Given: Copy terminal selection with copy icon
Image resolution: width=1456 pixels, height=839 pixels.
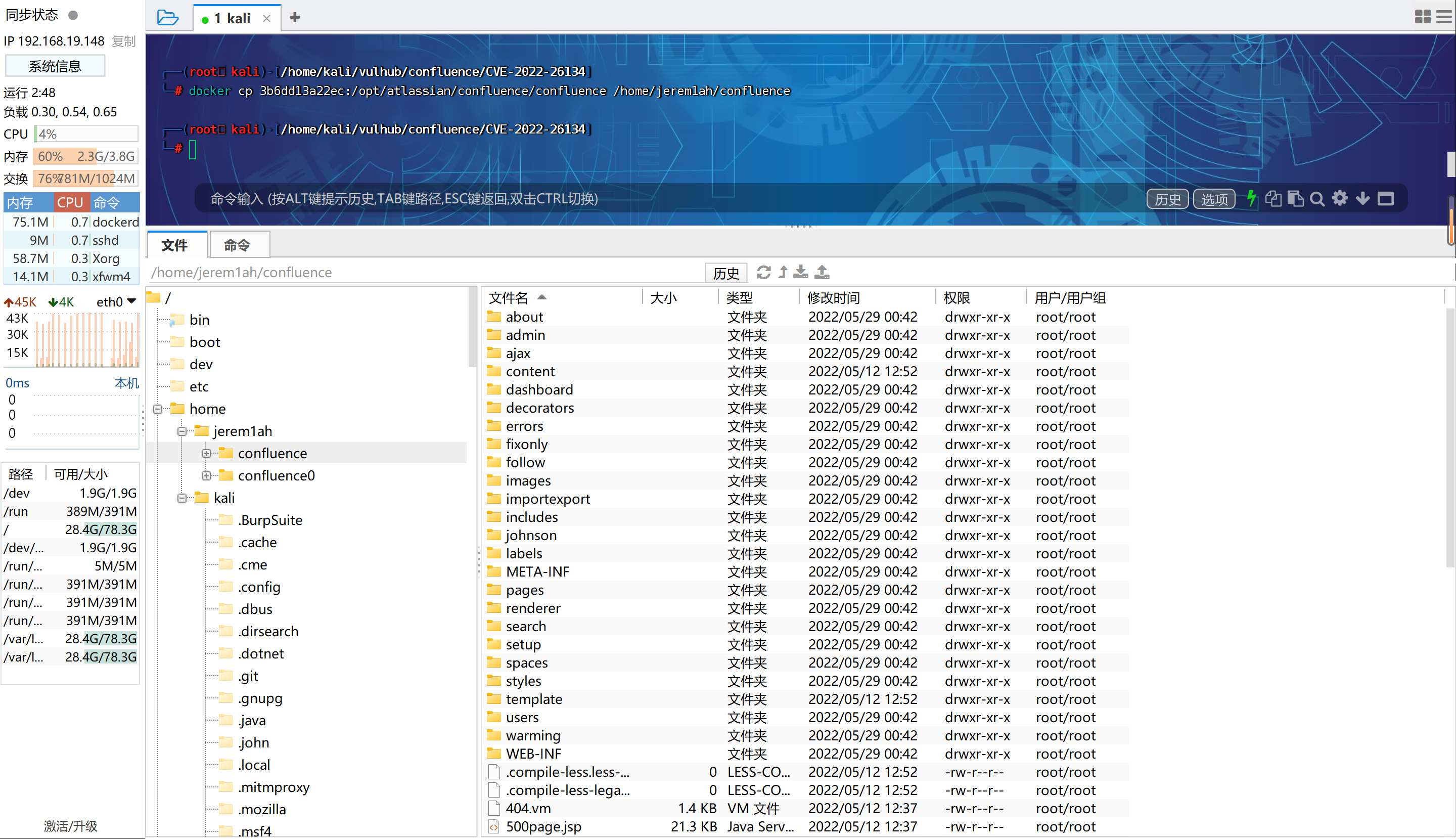Looking at the screenshot, I should 1273,199.
